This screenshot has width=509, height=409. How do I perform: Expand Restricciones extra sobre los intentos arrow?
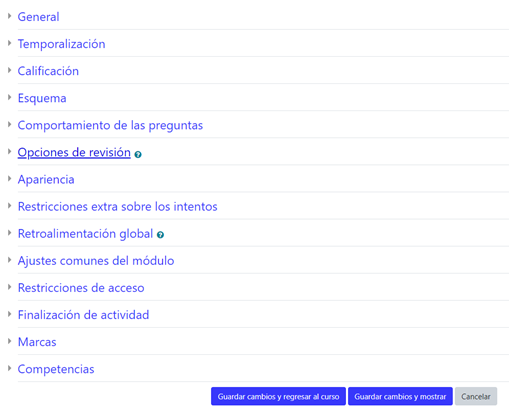[9, 206]
